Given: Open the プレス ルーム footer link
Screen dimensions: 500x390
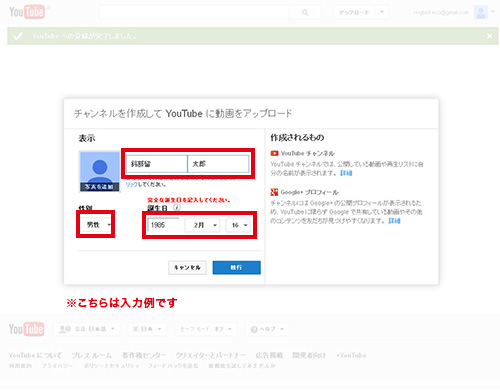Looking at the screenshot, I should (x=92, y=355).
